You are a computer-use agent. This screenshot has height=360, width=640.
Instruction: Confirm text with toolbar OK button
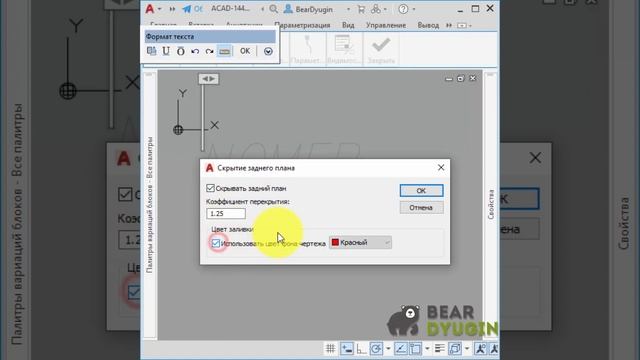pyautogui.click(x=245, y=51)
